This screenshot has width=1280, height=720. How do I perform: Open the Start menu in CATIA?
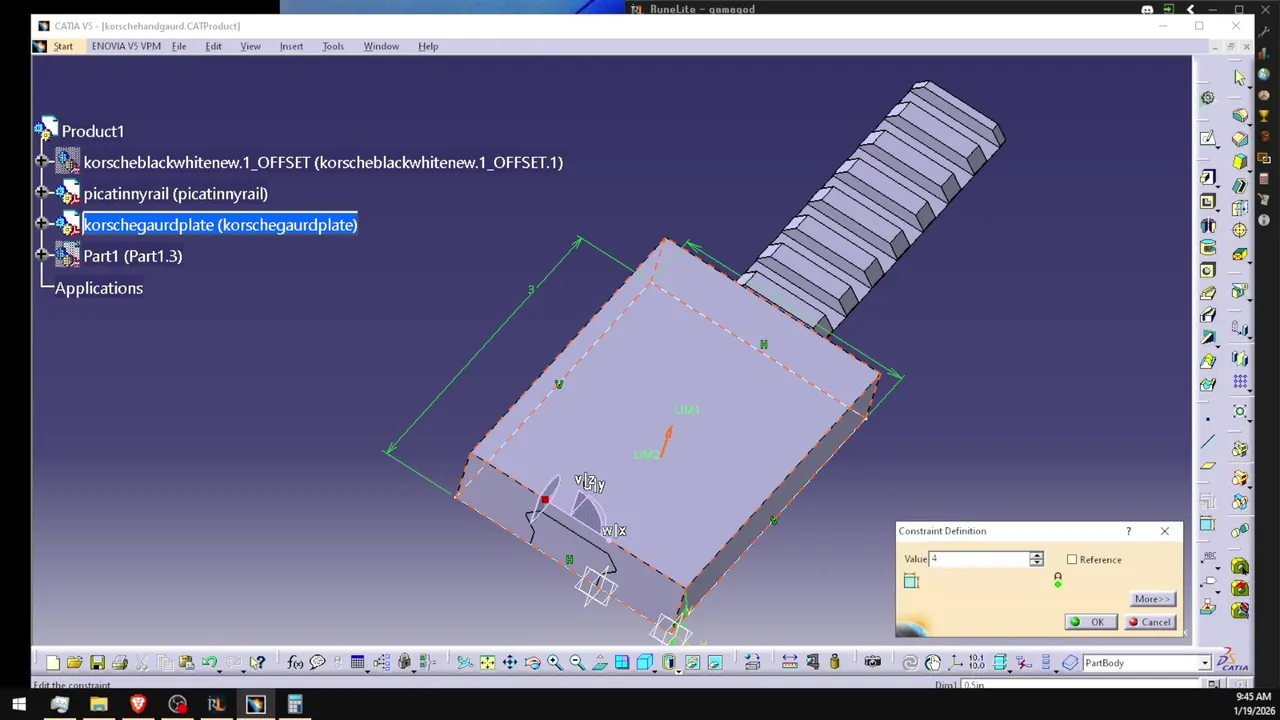(63, 46)
